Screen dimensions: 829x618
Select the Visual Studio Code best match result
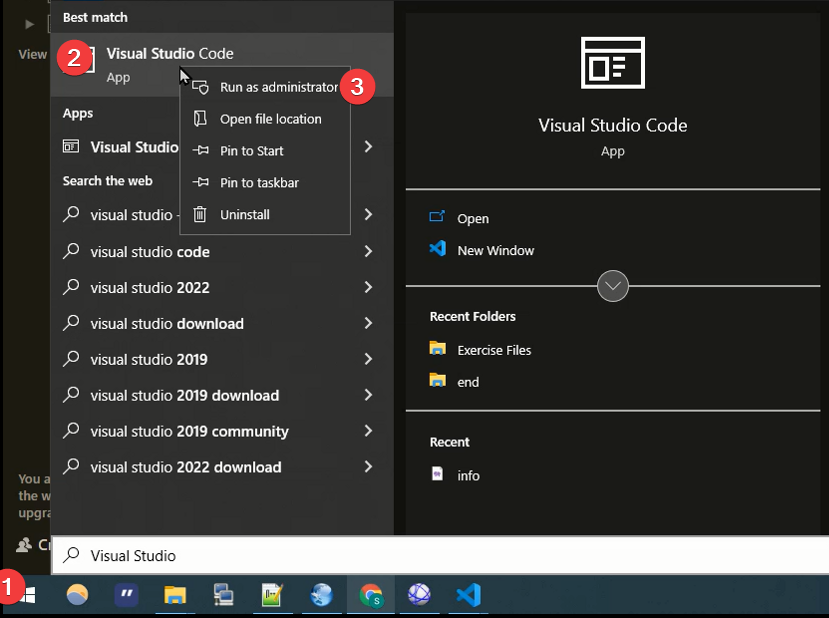[x=222, y=64]
